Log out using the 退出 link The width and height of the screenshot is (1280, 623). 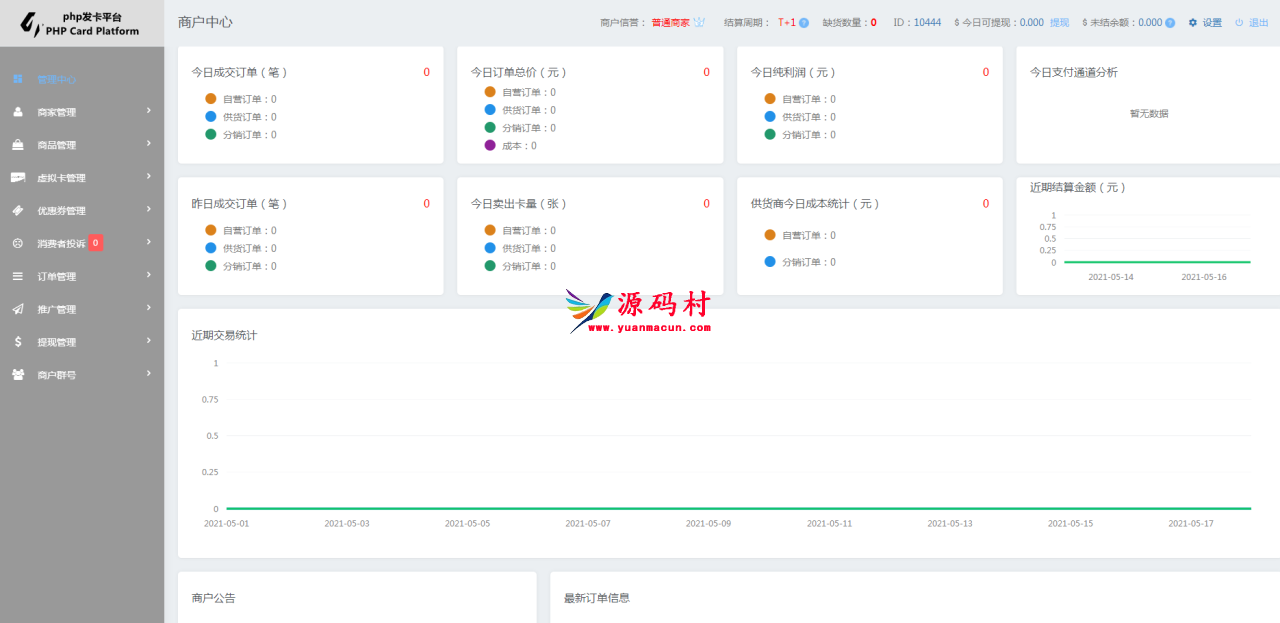[1258, 23]
